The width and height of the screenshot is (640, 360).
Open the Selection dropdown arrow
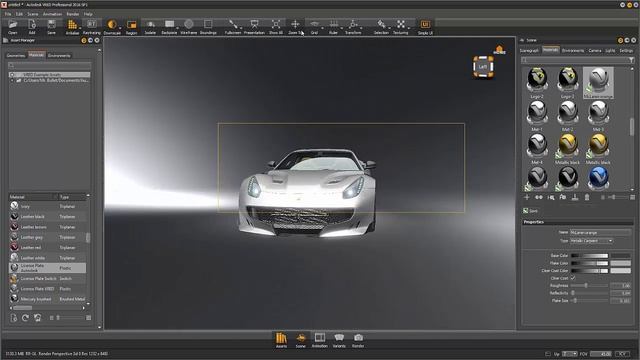[x=389, y=28]
